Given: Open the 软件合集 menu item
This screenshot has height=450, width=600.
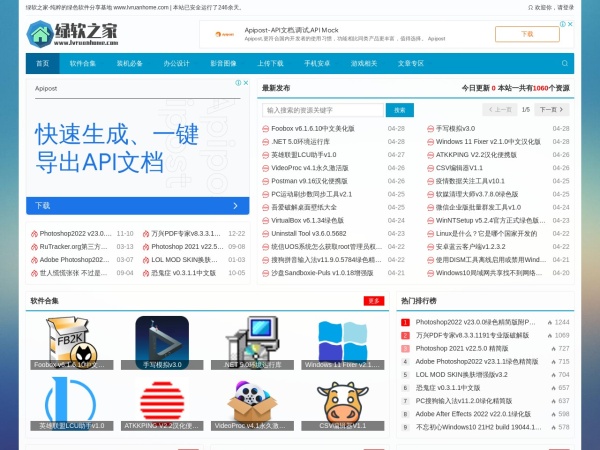Looking at the screenshot, I should [83, 64].
